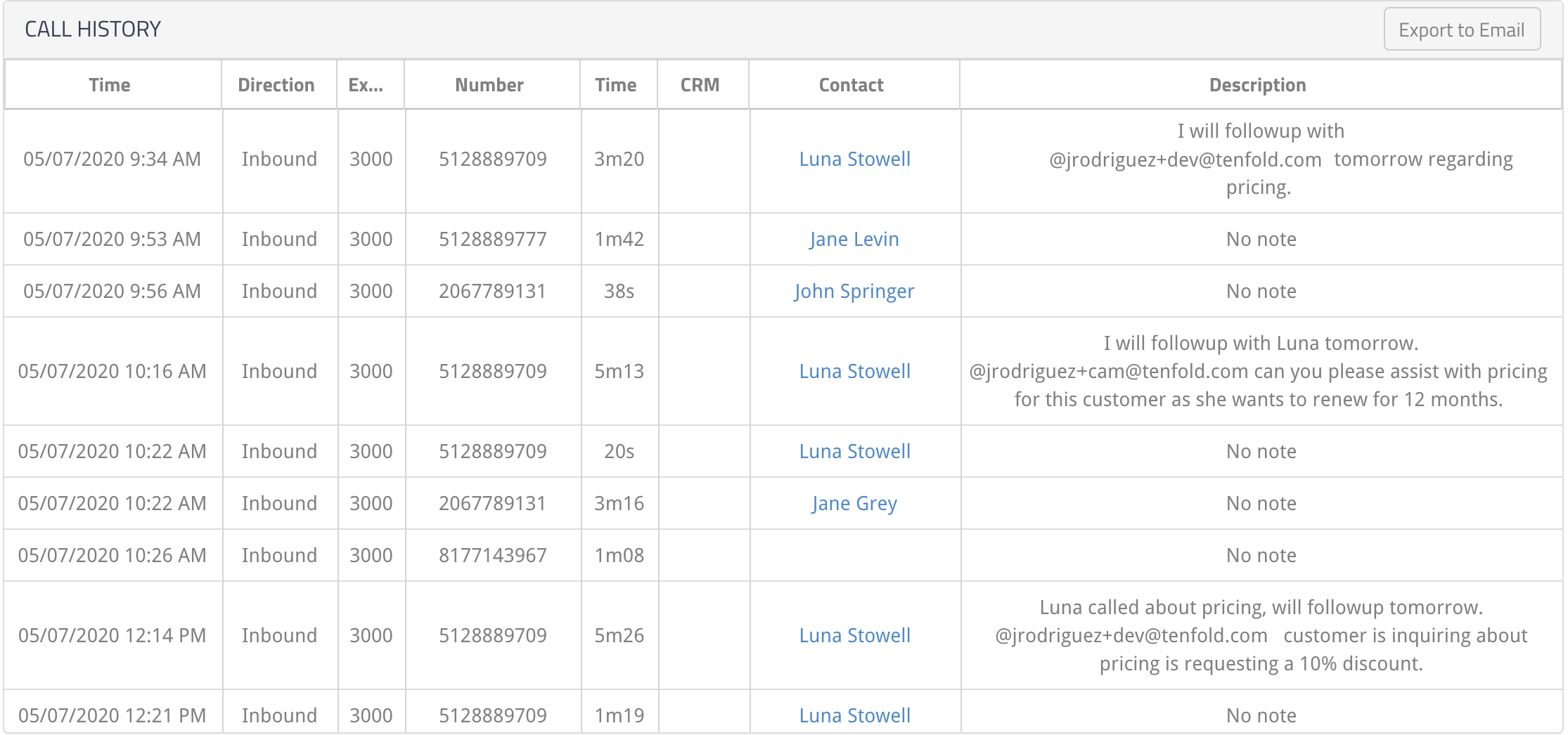
Task: Open the Jane Grey contact link
Action: point(854,504)
